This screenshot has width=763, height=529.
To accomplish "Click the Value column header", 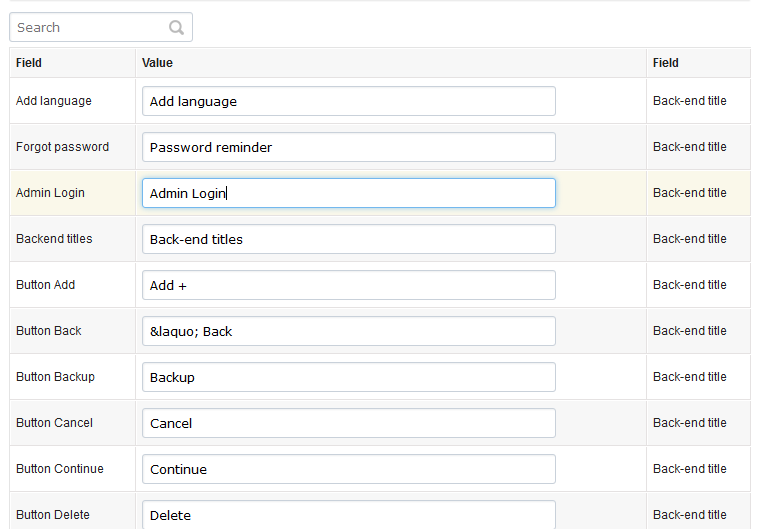I will (x=157, y=63).
